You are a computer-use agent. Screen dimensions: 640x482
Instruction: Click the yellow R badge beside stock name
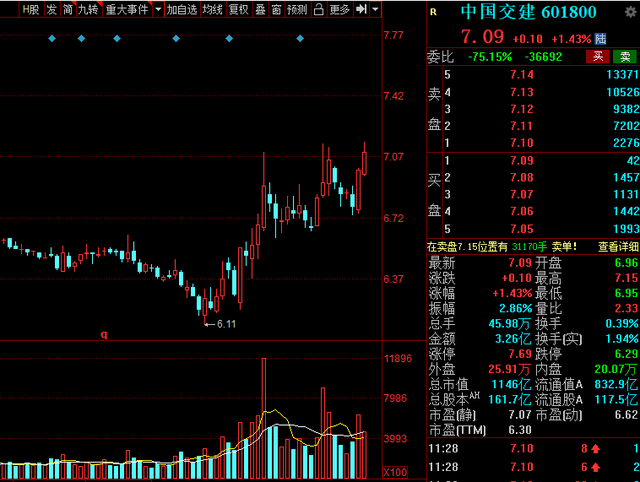432,12
